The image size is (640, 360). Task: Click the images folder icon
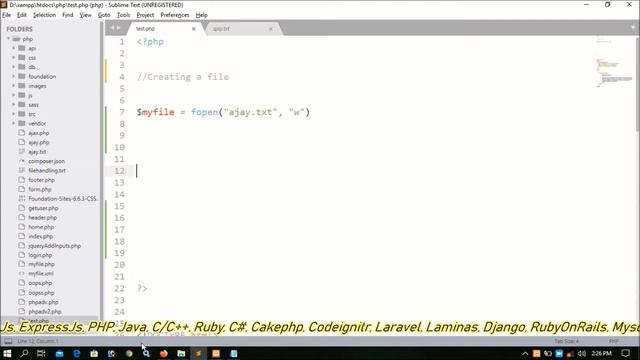click(x=22, y=86)
